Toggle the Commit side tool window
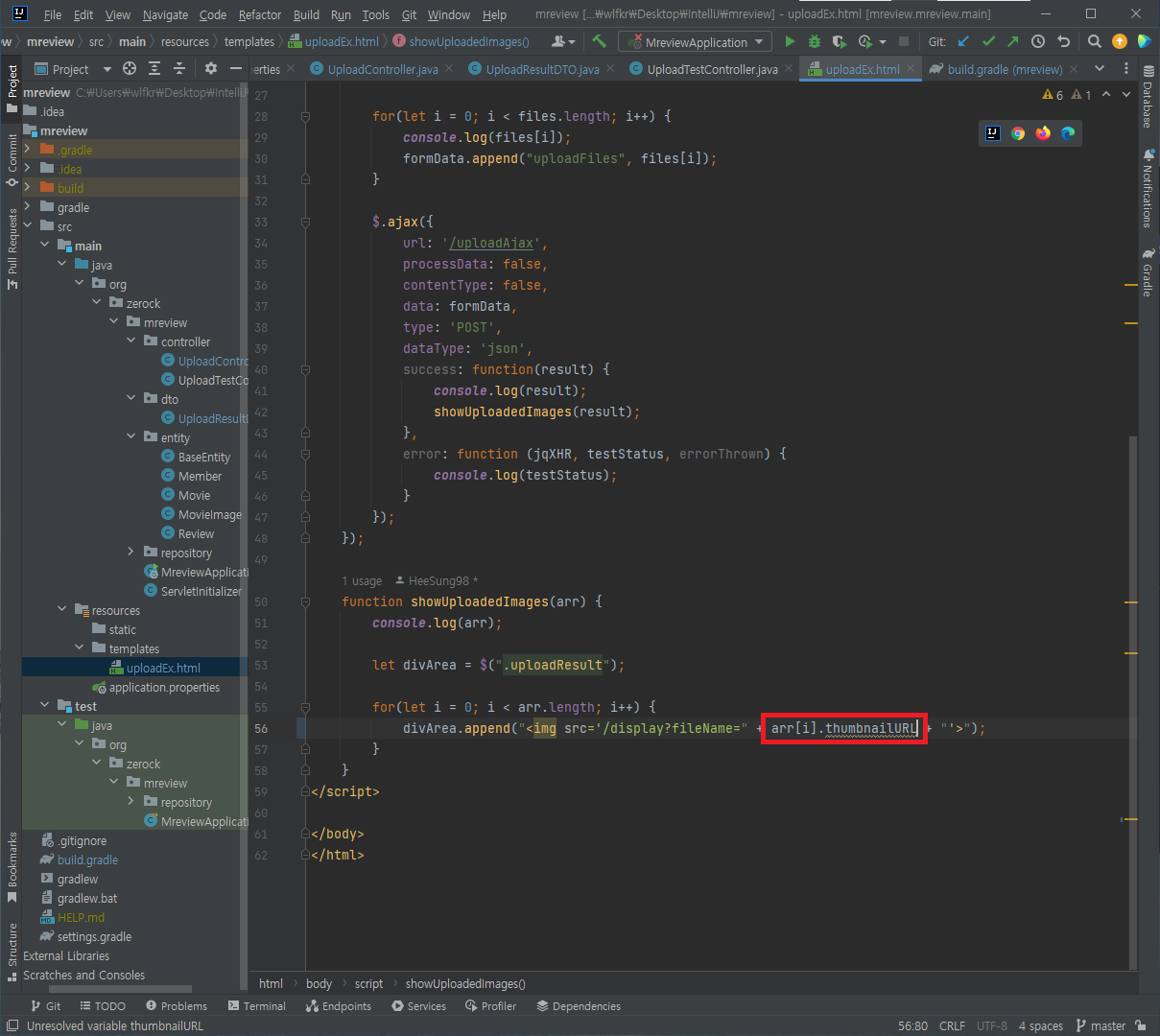 (12, 159)
